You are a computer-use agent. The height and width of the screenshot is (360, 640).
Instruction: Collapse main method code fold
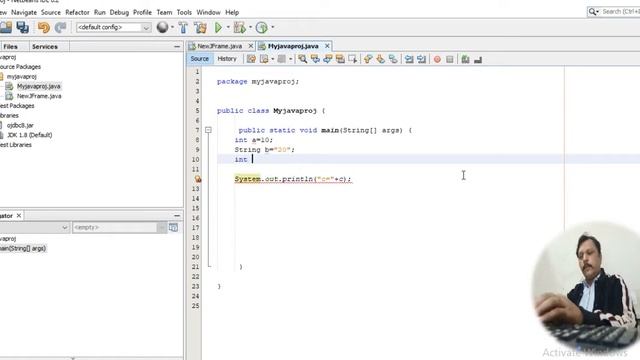(x=208, y=130)
